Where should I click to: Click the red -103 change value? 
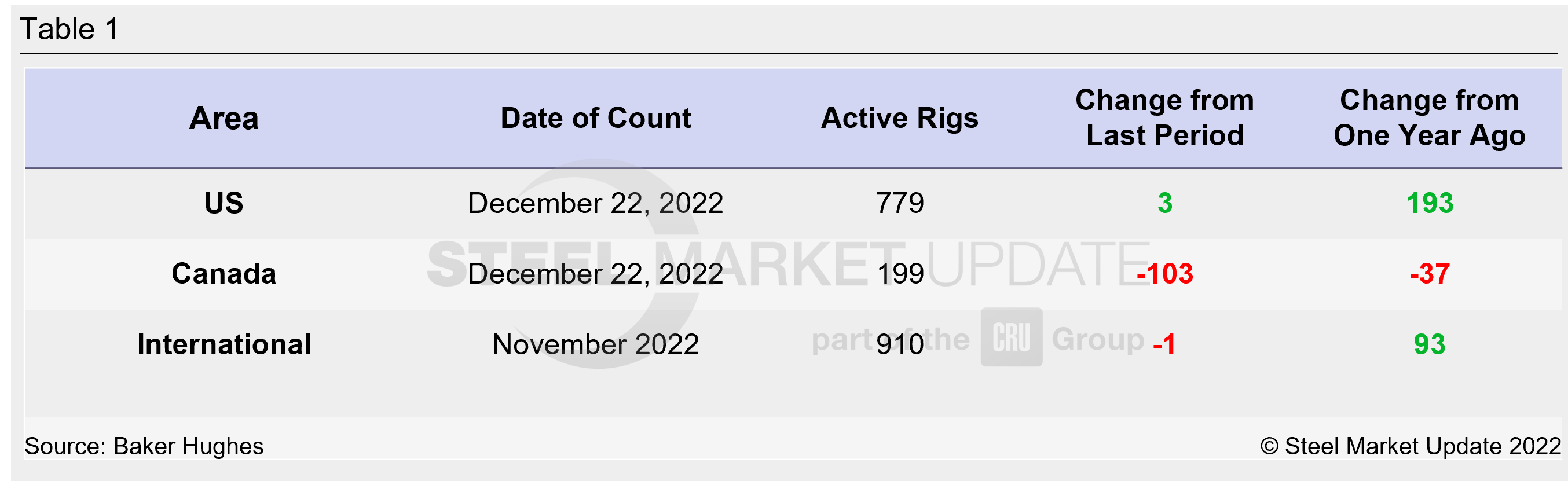[x=1164, y=273]
